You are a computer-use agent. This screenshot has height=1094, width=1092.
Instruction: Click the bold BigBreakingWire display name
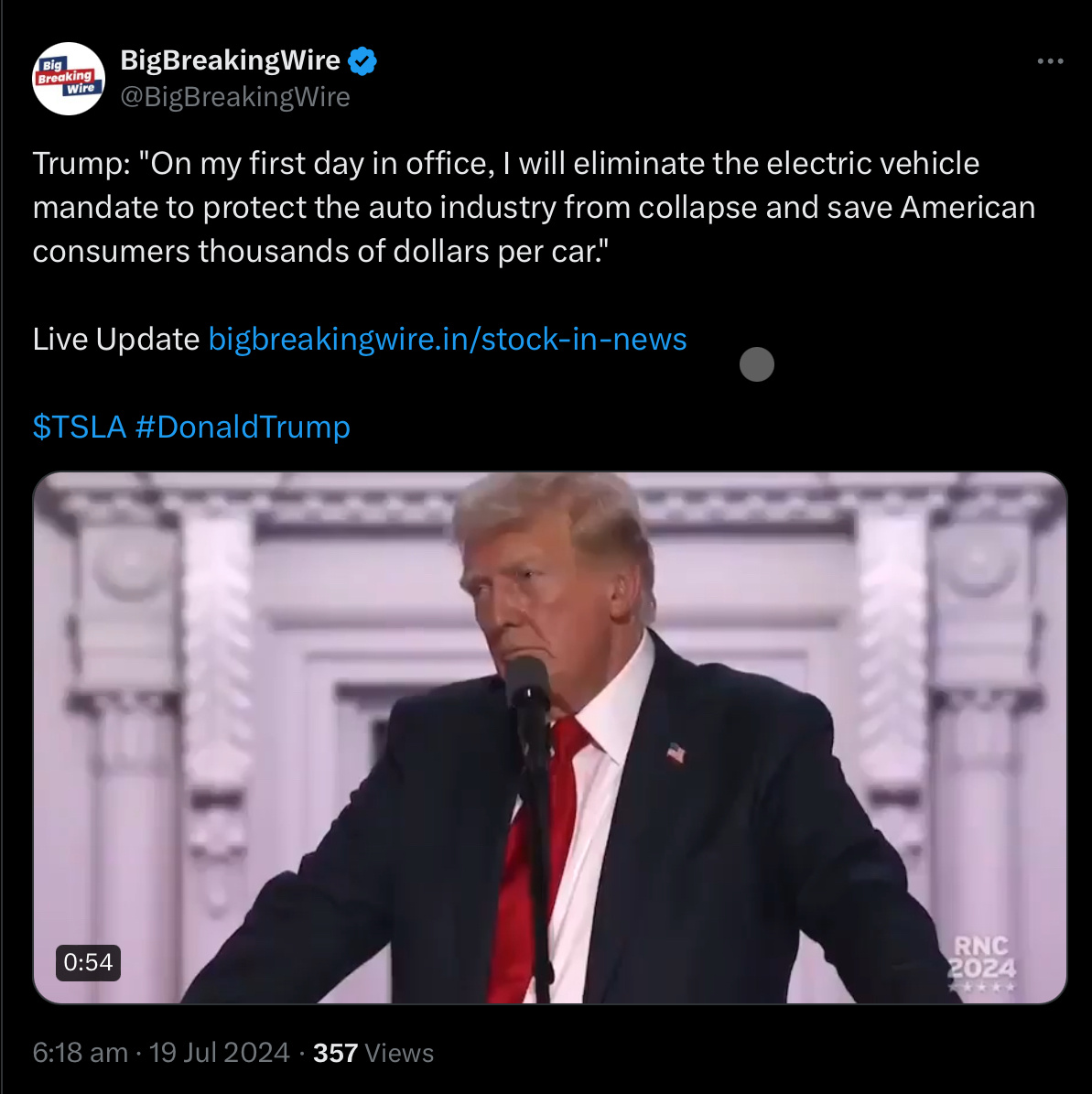(230, 60)
